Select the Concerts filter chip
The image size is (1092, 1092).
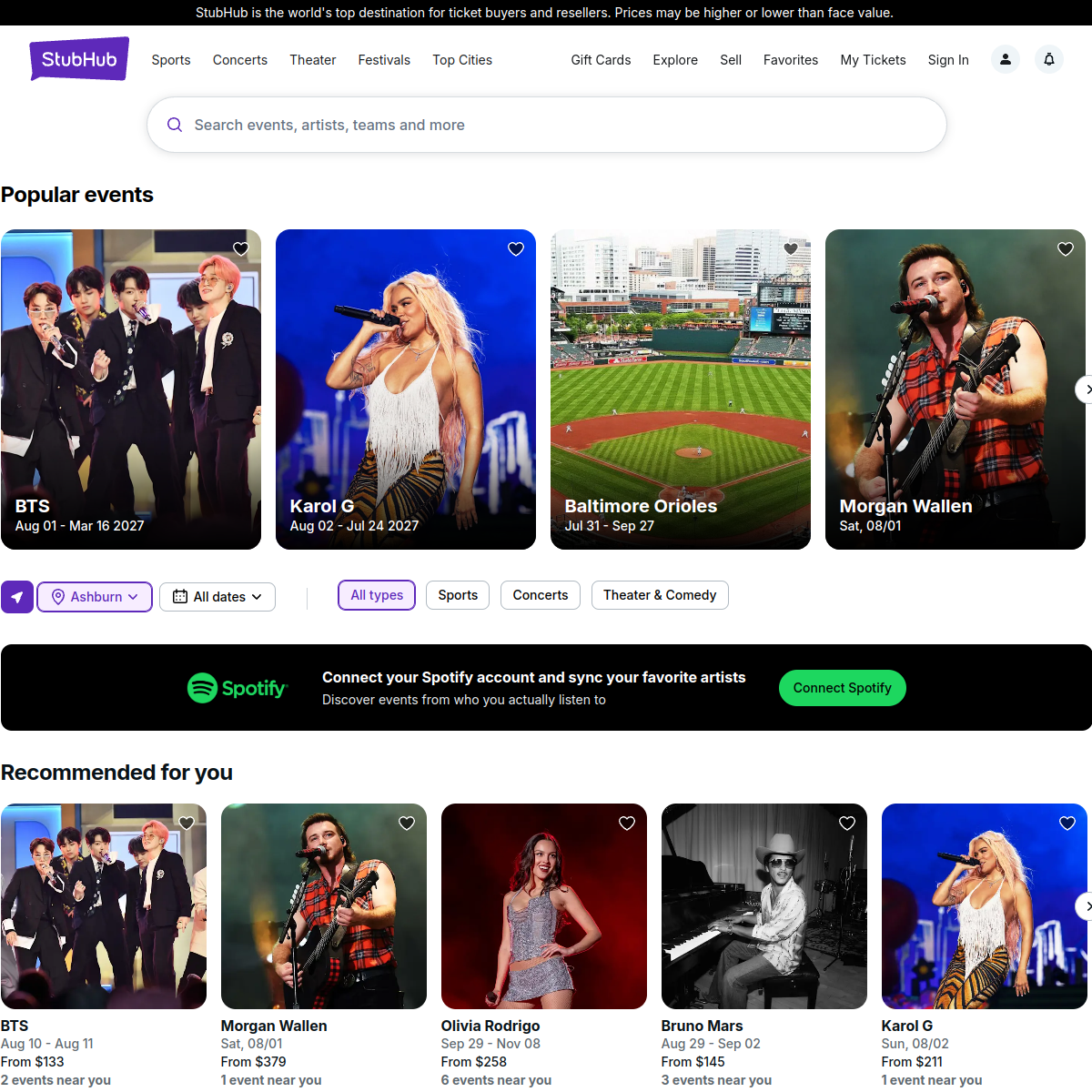[x=541, y=595]
